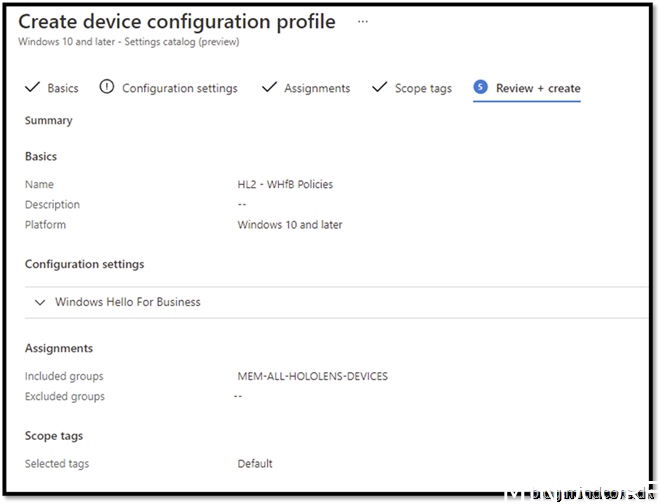Click the Configuration settings warning icon
661x504 pixels.
(107, 87)
